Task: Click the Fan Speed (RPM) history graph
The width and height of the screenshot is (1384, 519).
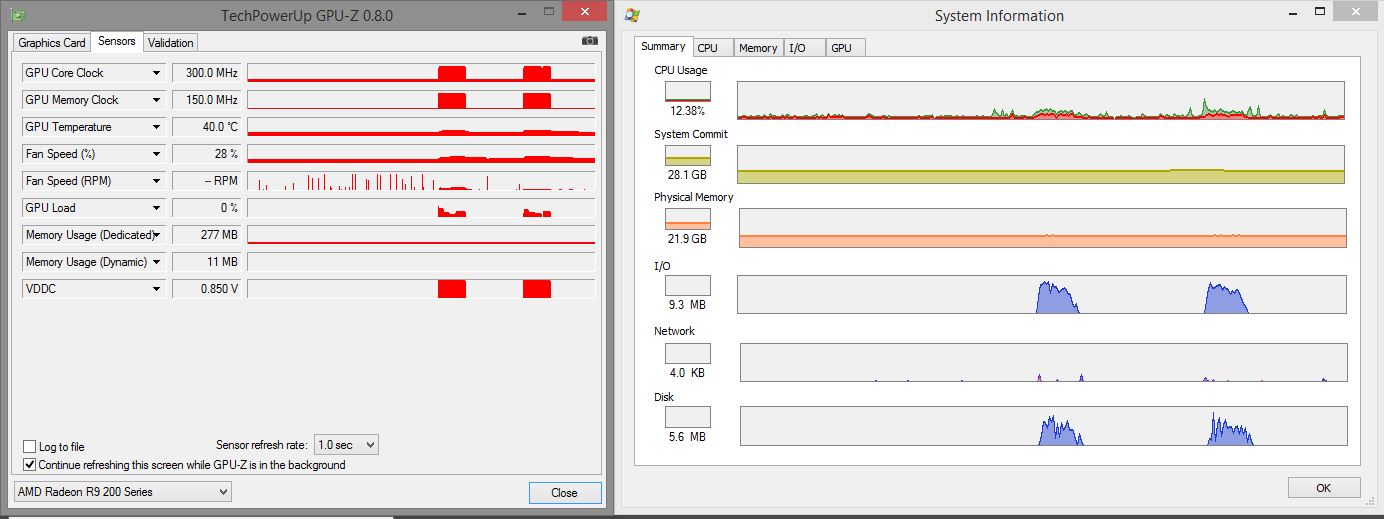Action: click(421, 181)
